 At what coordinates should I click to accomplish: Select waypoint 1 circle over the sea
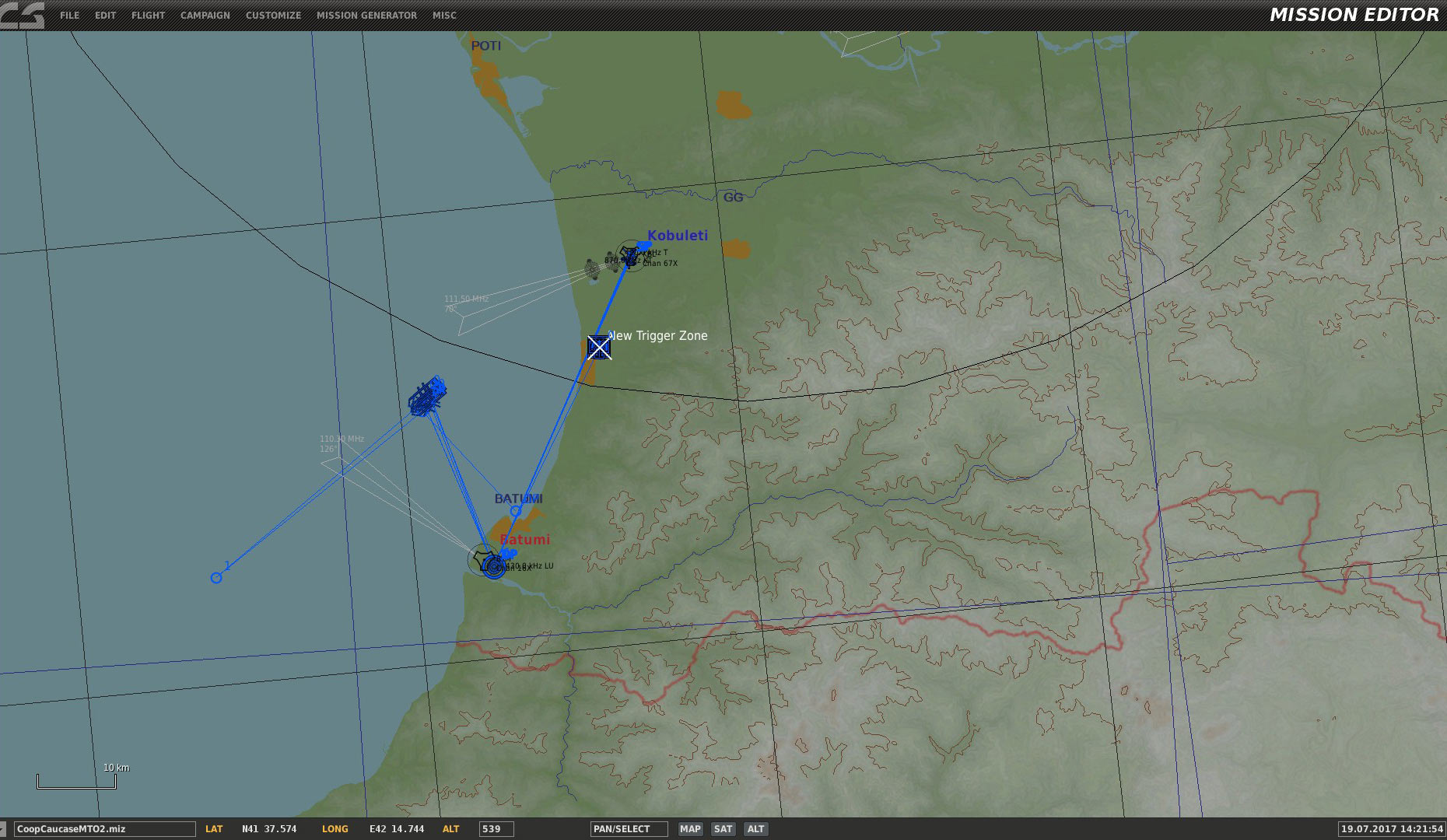(216, 577)
